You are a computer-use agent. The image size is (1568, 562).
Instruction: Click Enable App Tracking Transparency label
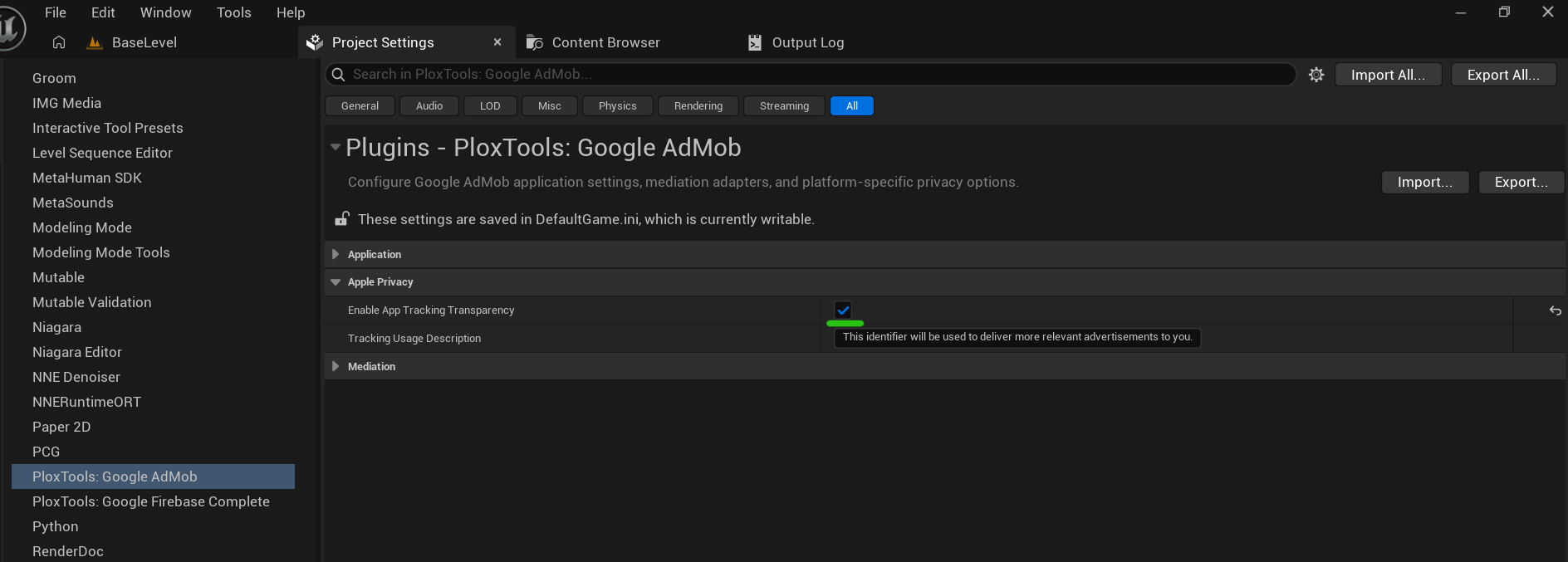click(431, 310)
